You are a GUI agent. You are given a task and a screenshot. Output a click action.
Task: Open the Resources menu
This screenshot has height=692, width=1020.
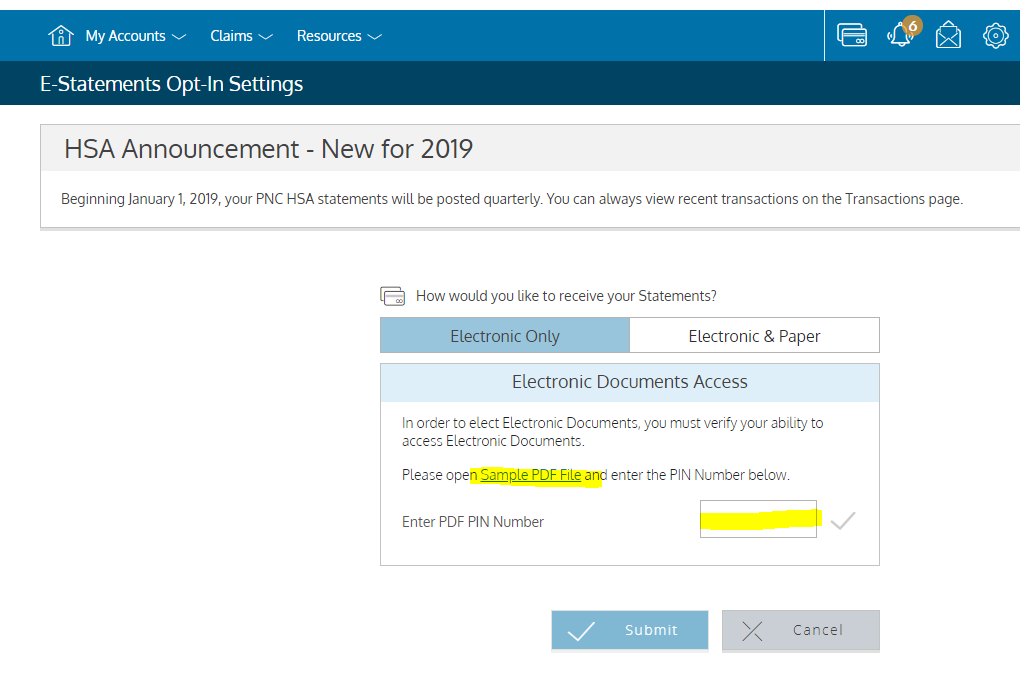(329, 36)
